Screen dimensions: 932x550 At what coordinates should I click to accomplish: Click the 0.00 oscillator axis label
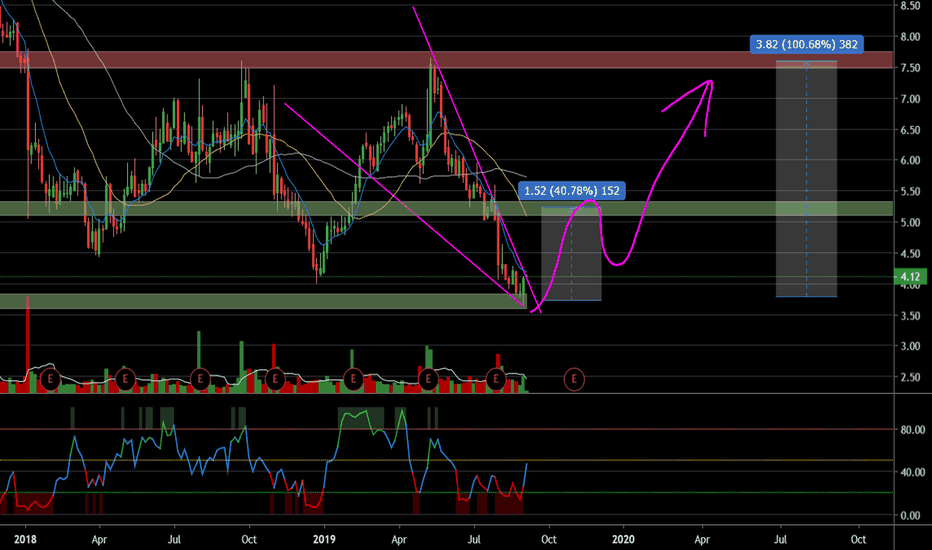click(912, 516)
